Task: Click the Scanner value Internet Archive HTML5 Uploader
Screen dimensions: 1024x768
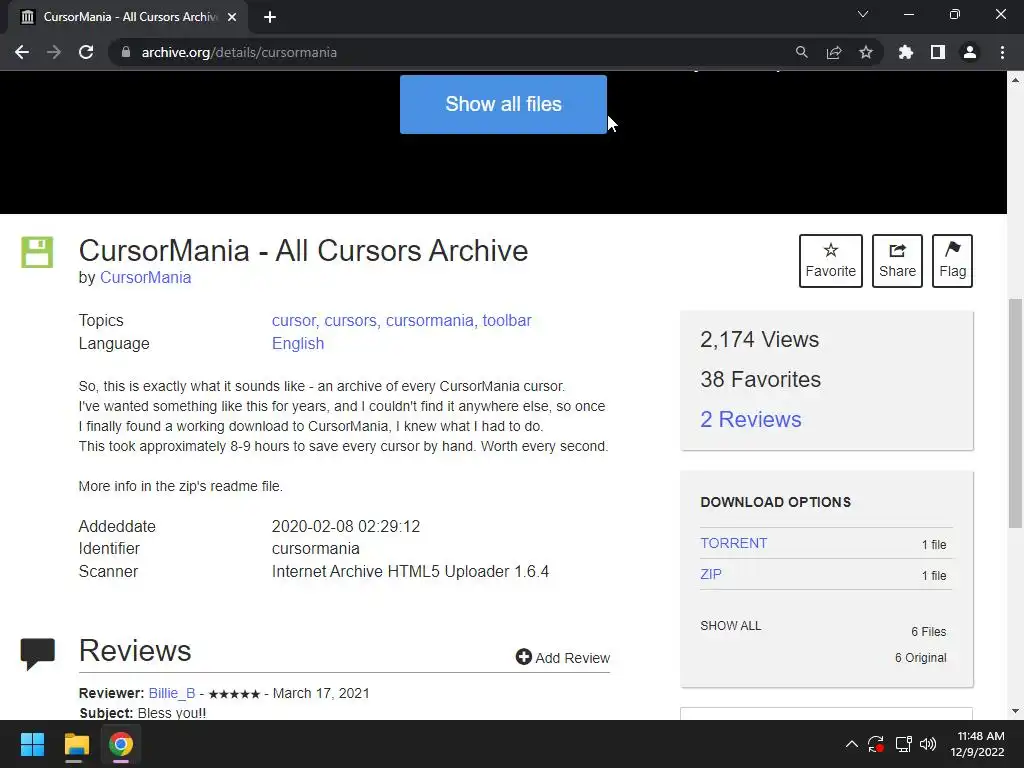Action: 410,571
